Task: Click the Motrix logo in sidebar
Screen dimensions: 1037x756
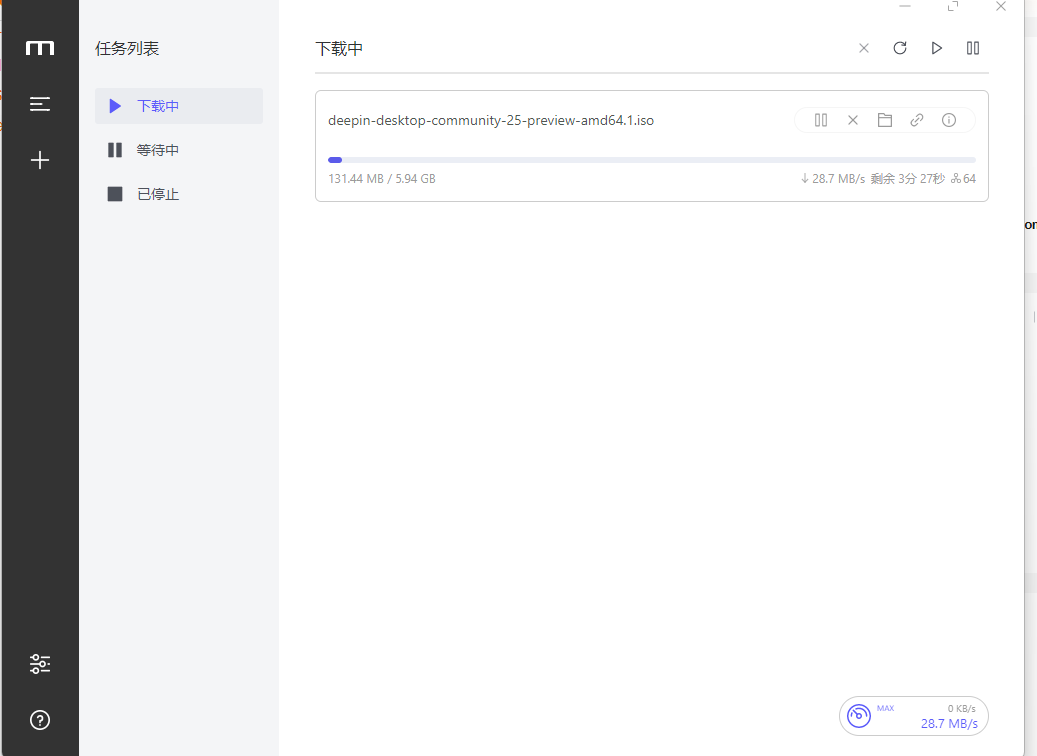Action: (40, 48)
